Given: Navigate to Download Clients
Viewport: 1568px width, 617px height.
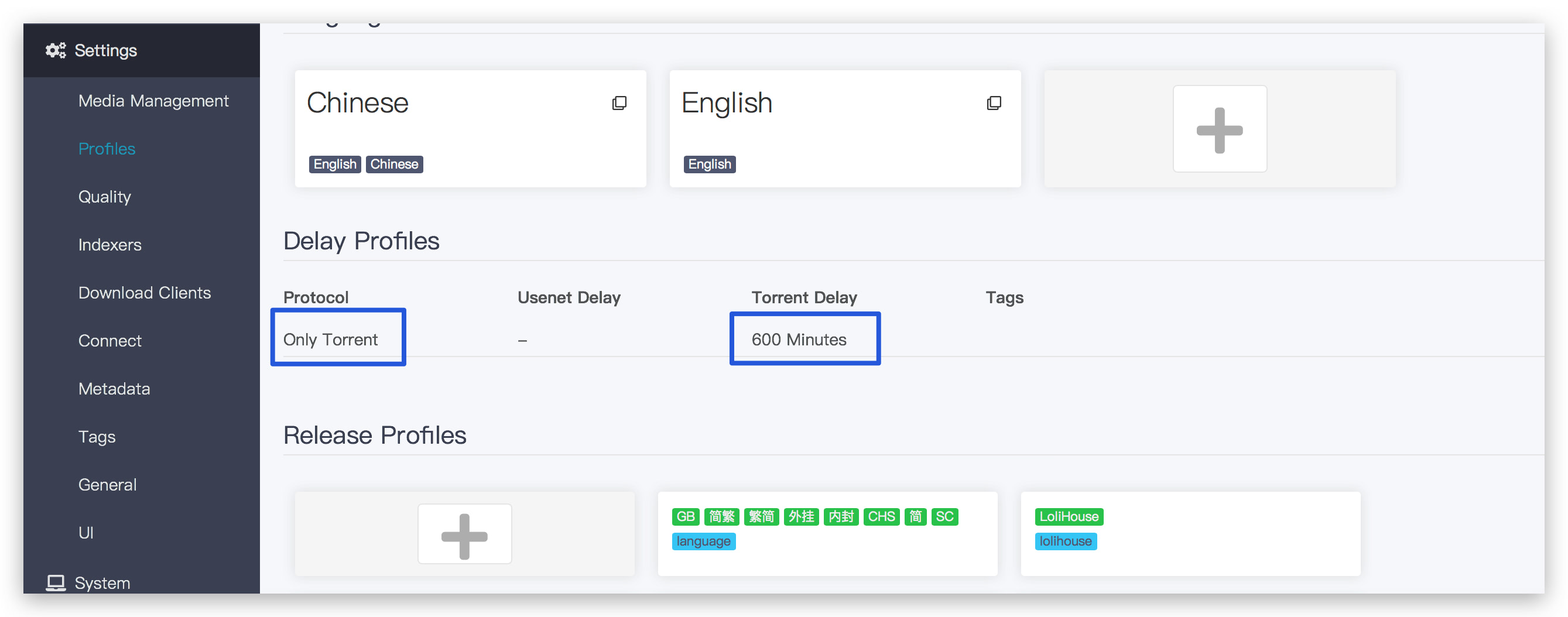Looking at the screenshot, I should coord(144,293).
